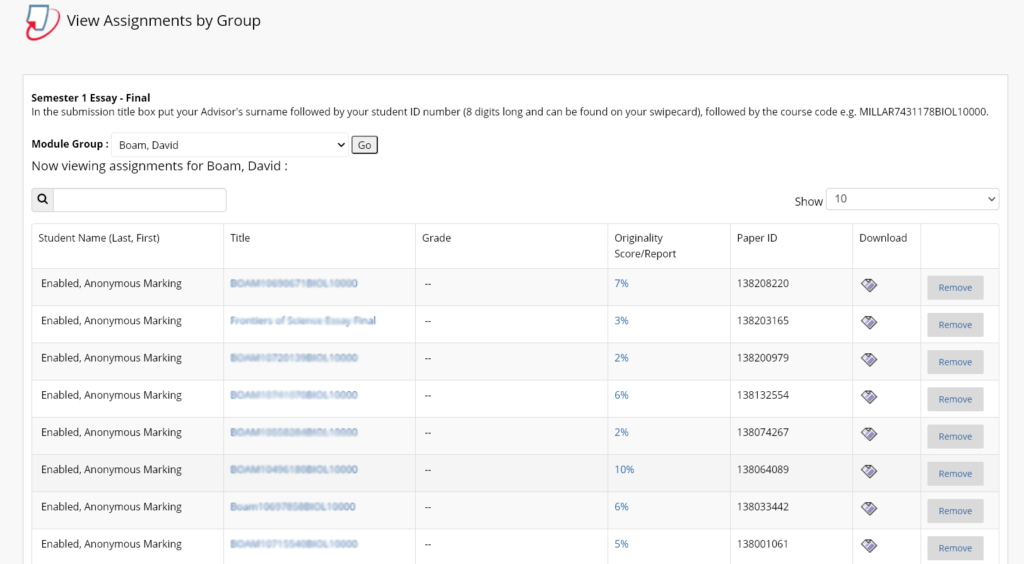Remove submission with paper ID 138203165
The width and height of the screenshot is (1024, 564).
[x=955, y=325]
